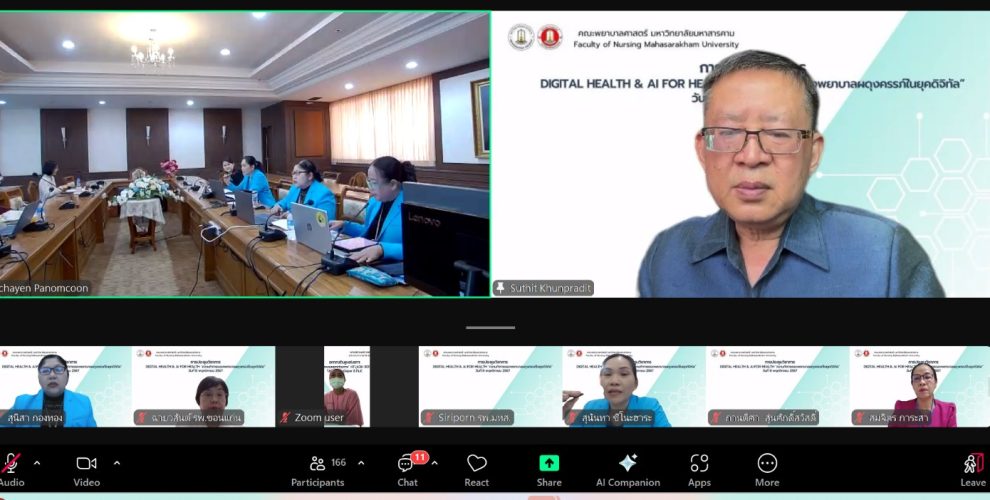The image size is (990, 500).
Task: Select the สุนันทา participant thumbnail
Action: [x=633, y=386]
